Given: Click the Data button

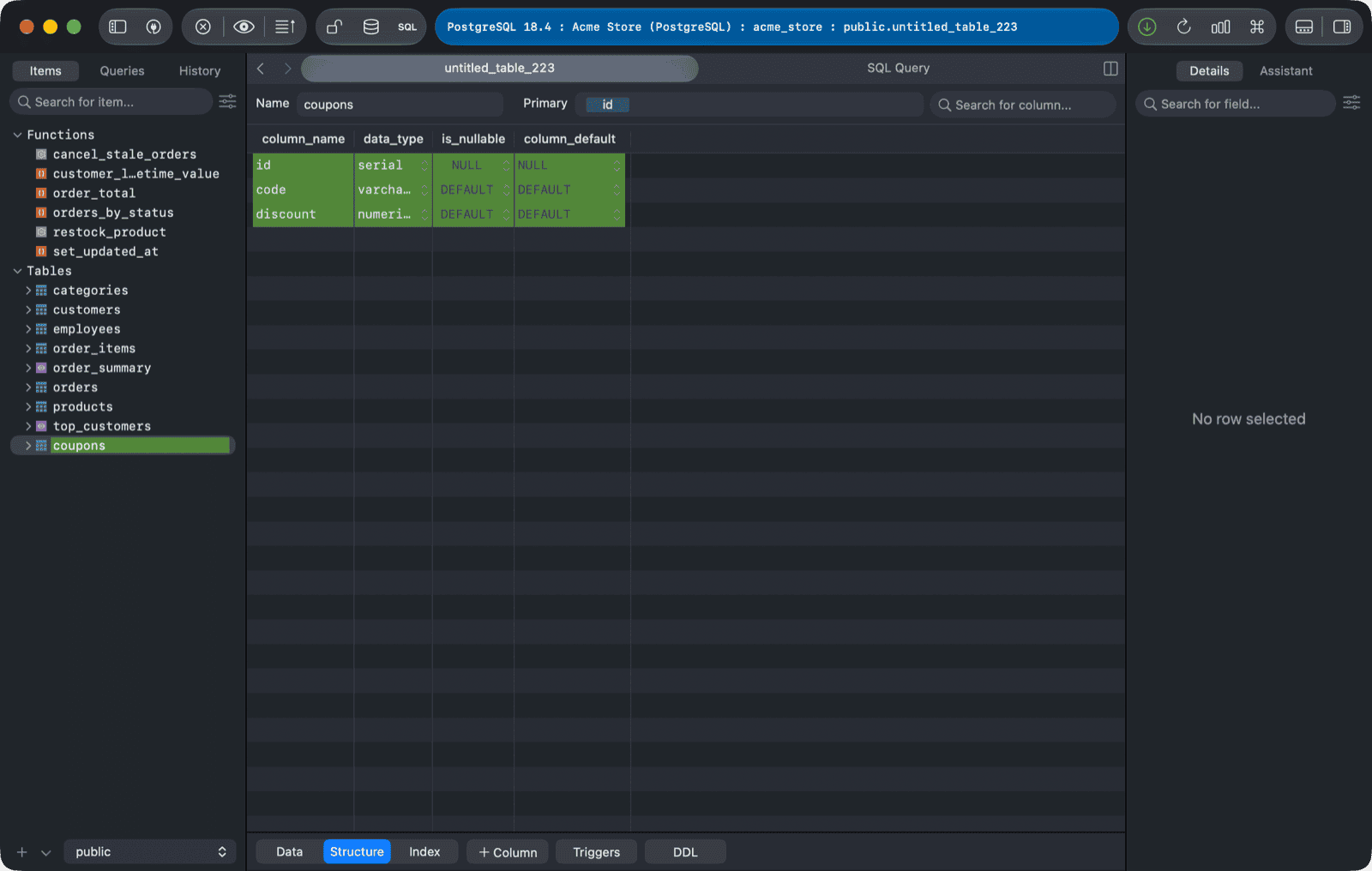Looking at the screenshot, I should tap(289, 852).
